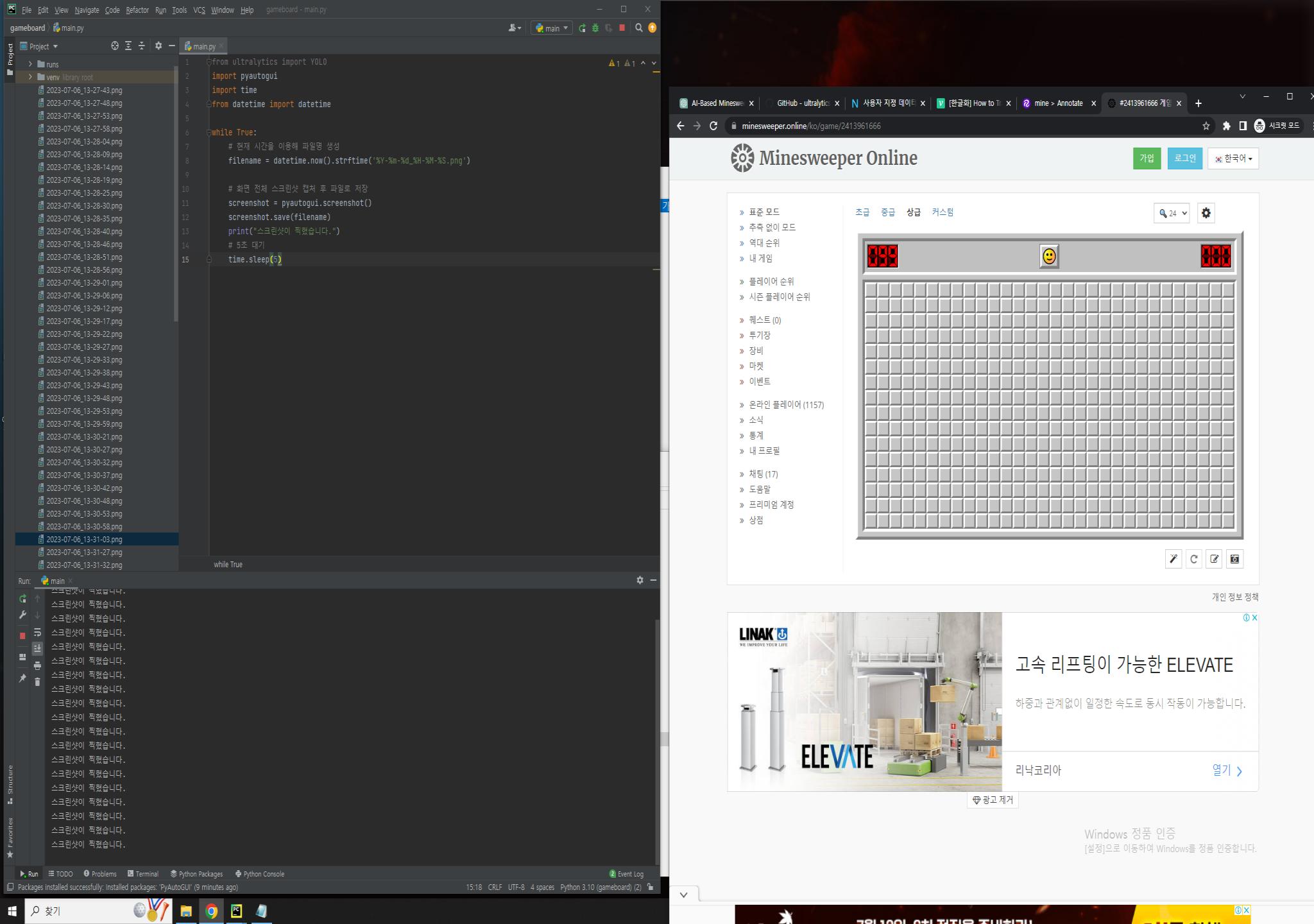Select 중급 difficulty link

888,212
